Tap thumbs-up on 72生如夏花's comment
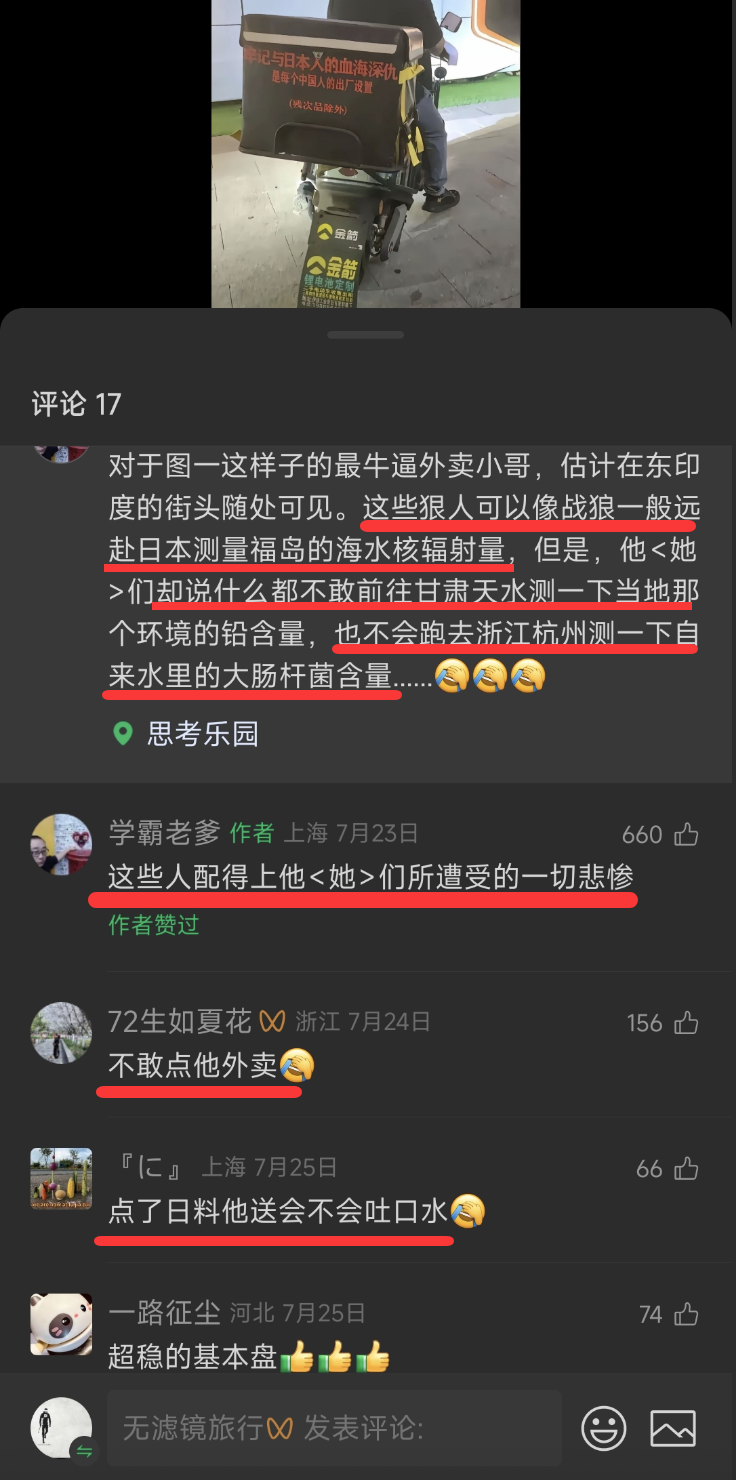This screenshot has width=736, height=1480. (x=686, y=1023)
